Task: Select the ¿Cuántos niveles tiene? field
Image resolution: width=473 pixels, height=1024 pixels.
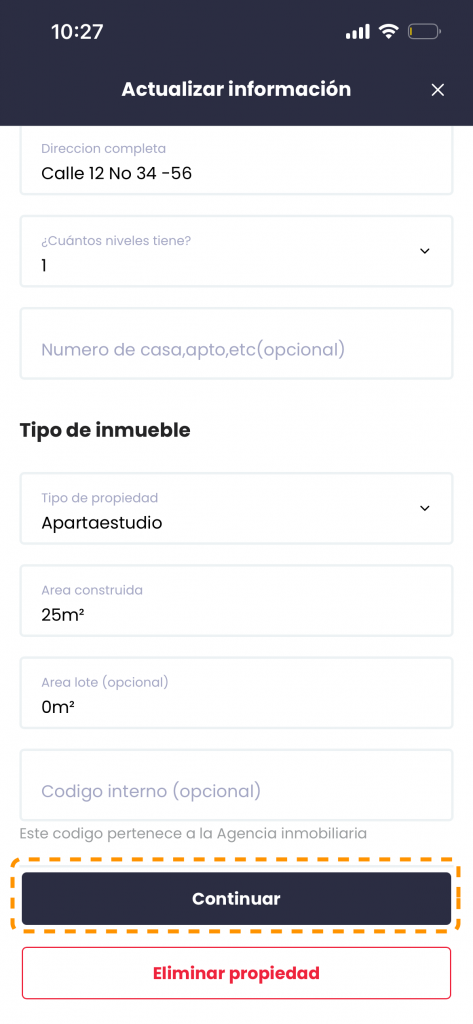Action: [236, 251]
